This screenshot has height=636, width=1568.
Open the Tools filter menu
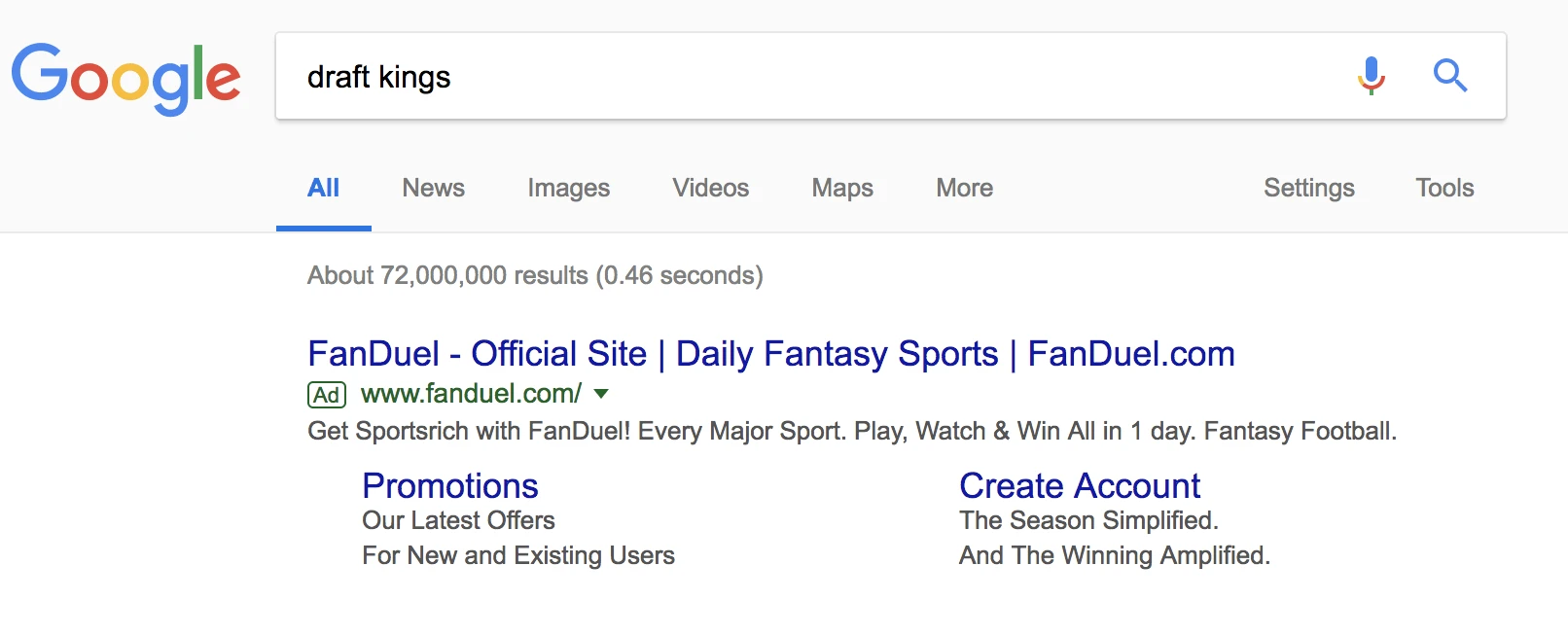(x=1444, y=188)
